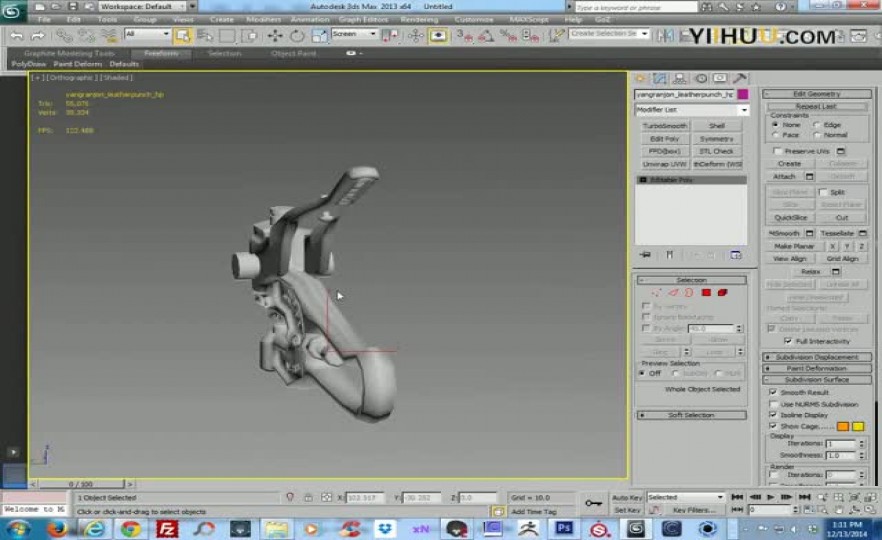
Task: Click Configure Modifier Sets icon
Action: 735,255
